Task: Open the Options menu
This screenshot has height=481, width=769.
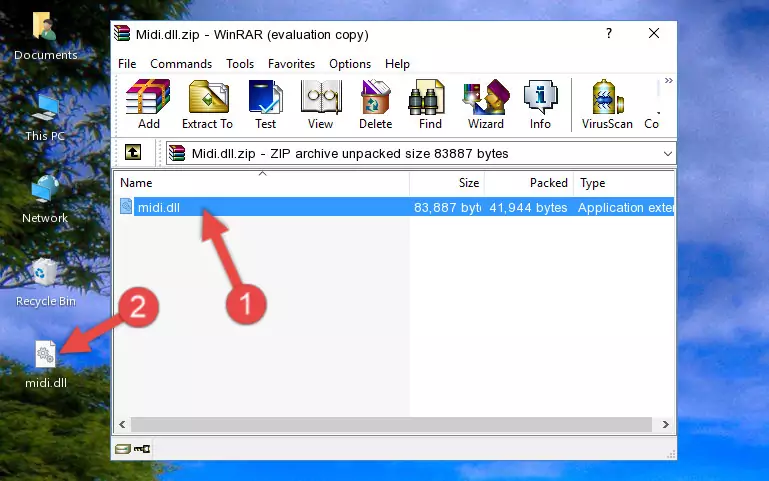Action: 350,64
